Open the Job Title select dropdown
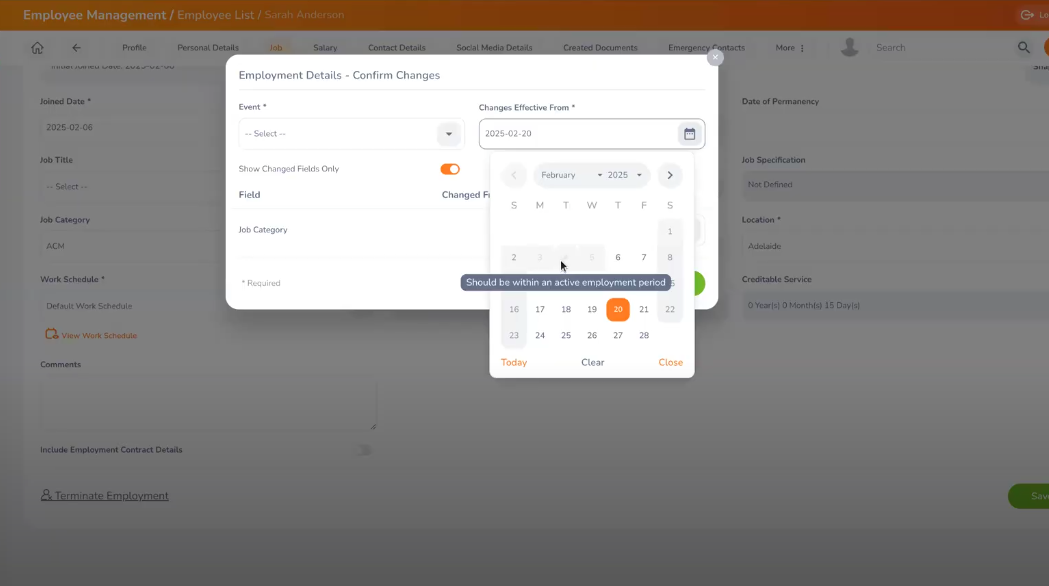This screenshot has width=1049, height=586. tap(130, 187)
